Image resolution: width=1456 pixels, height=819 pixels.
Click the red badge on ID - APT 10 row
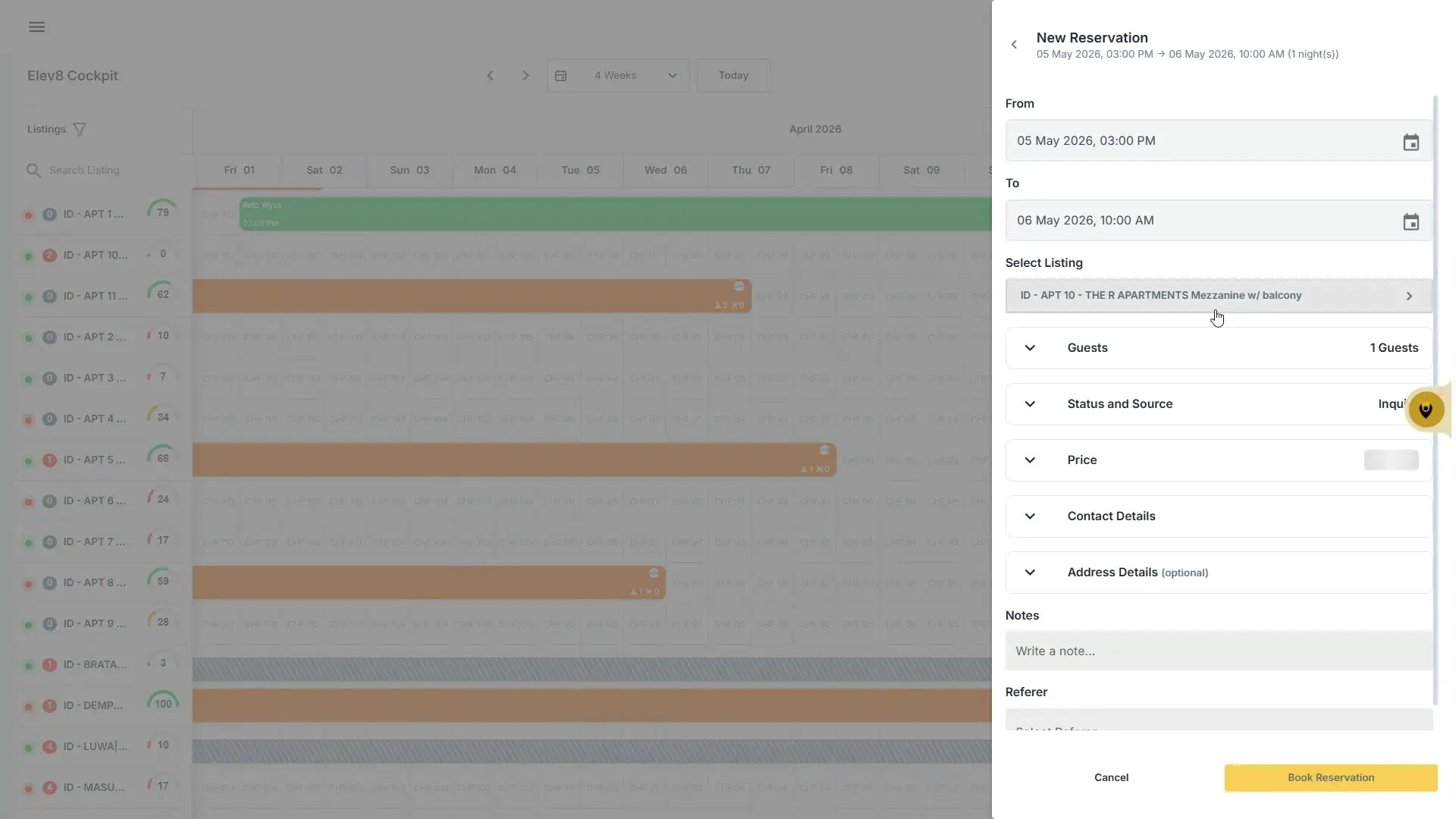49,256
